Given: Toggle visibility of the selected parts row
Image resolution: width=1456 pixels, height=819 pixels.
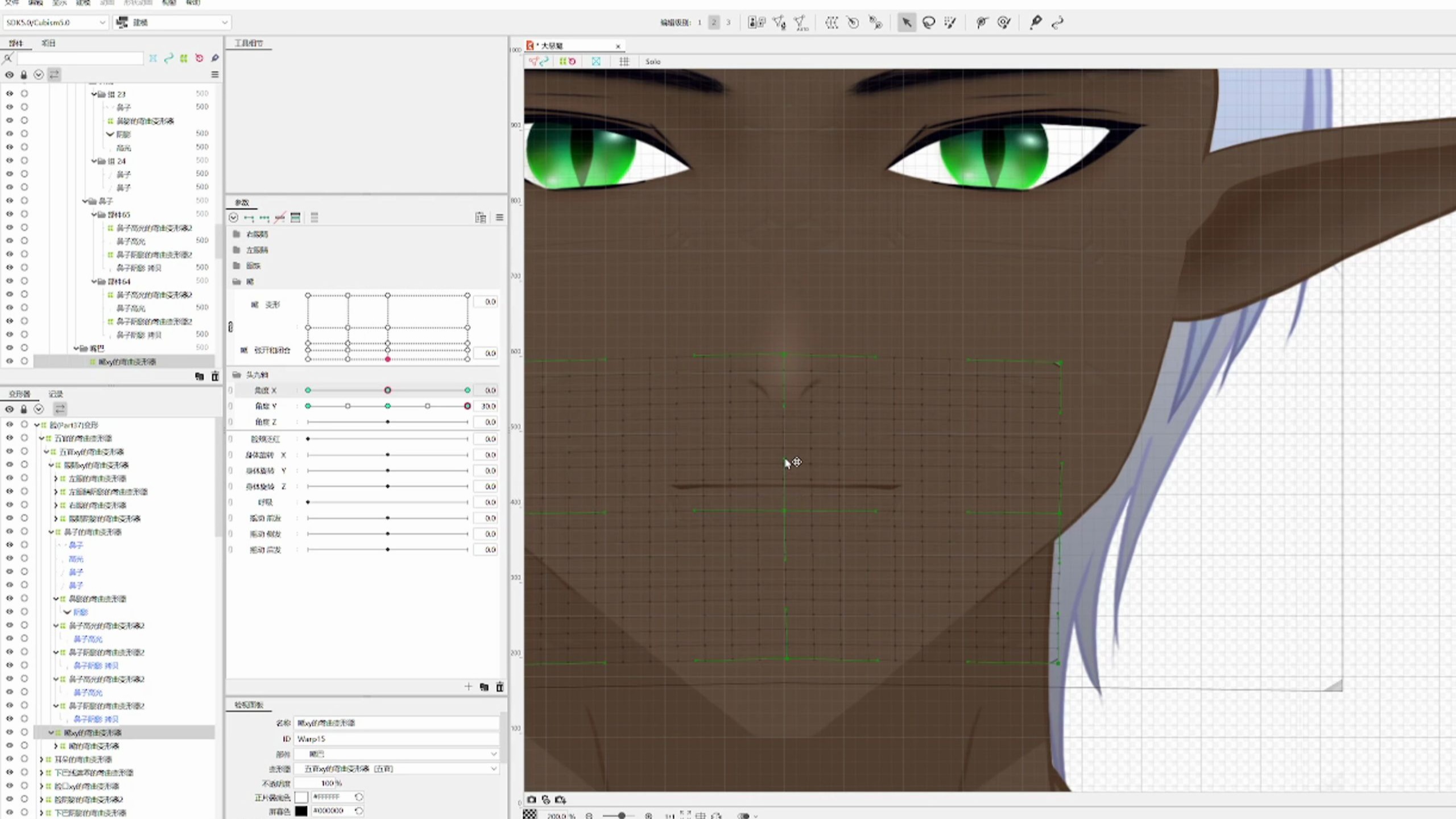Looking at the screenshot, I should pos(10,361).
